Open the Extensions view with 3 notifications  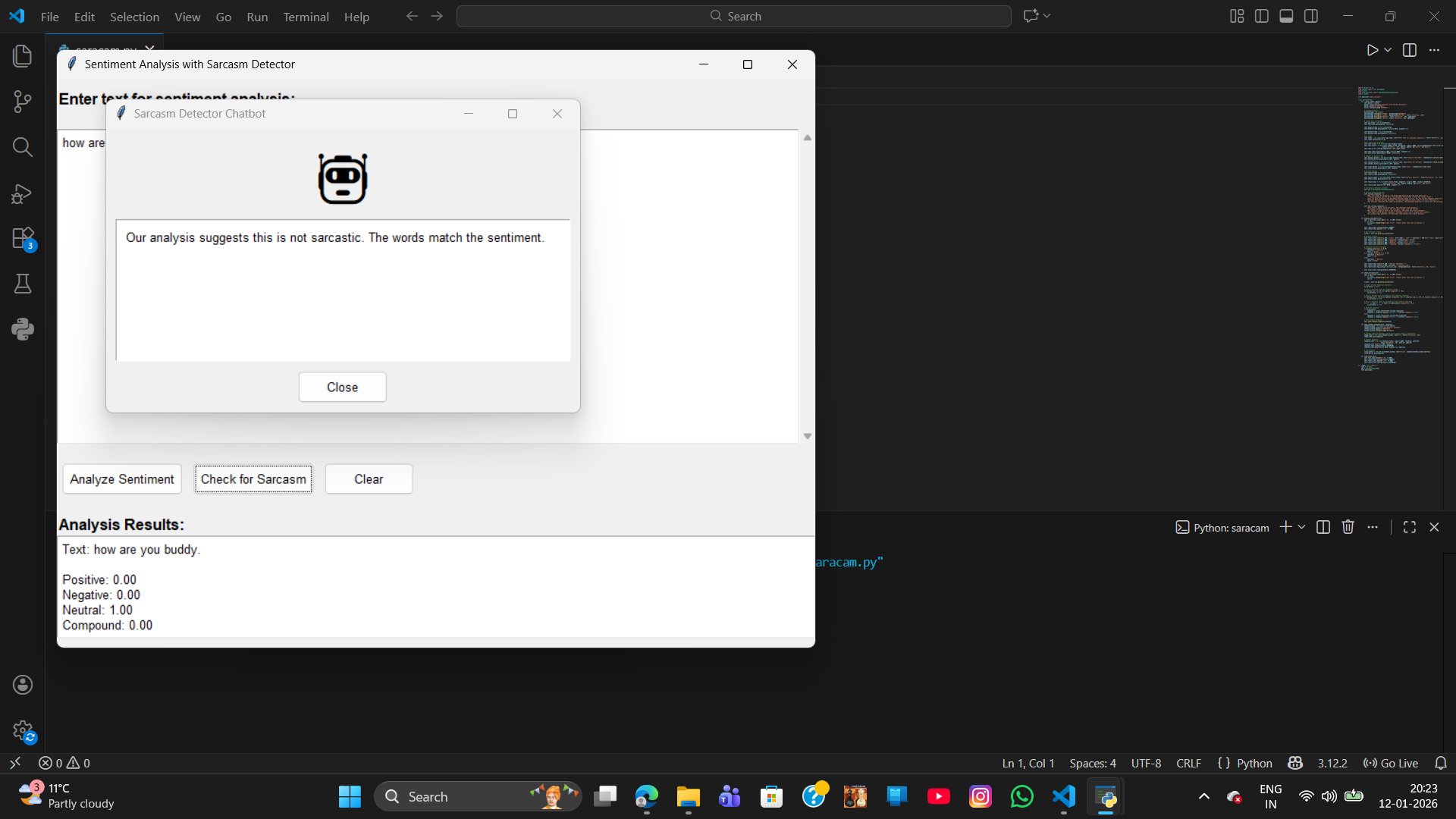click(22, 237)
